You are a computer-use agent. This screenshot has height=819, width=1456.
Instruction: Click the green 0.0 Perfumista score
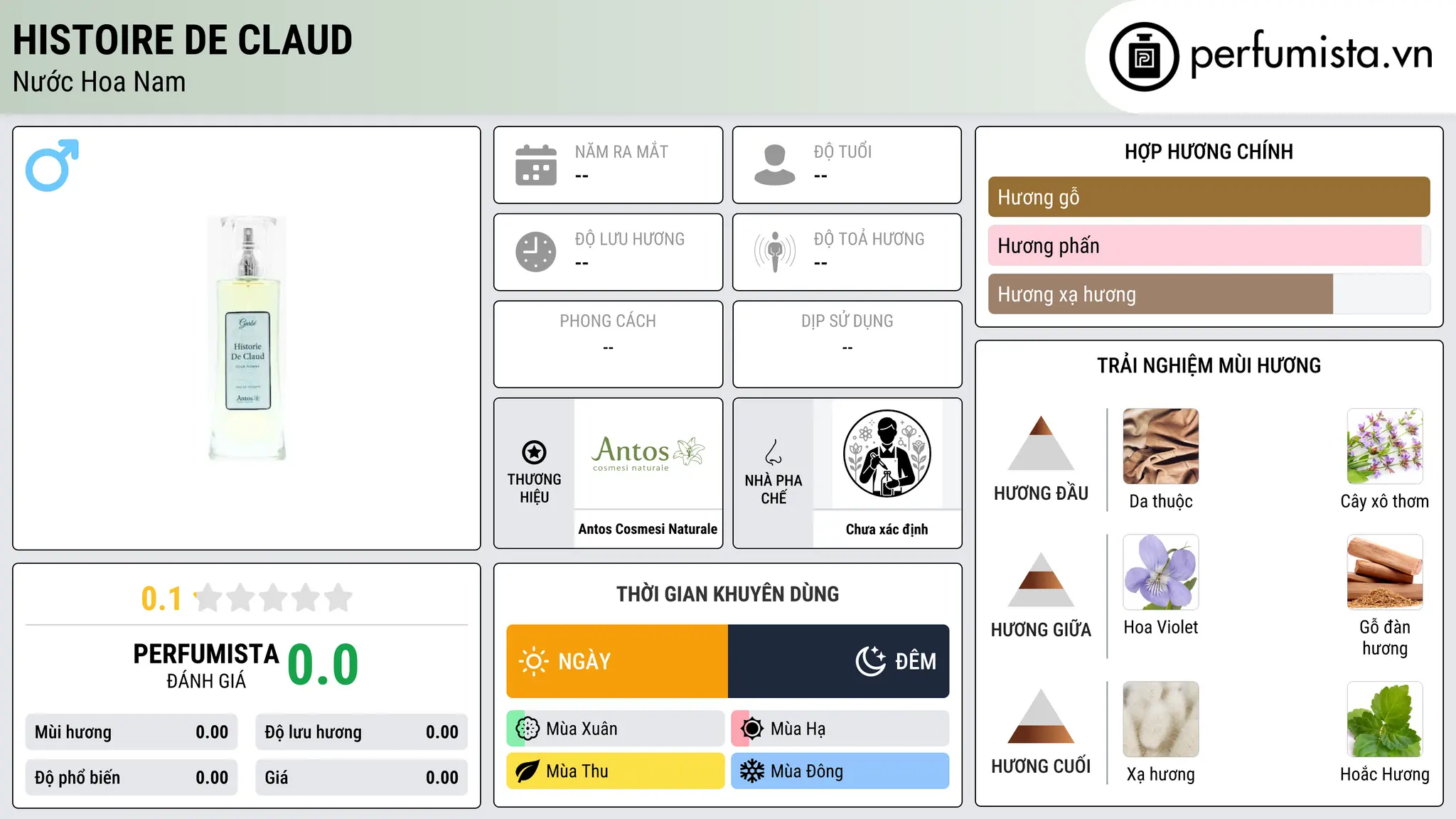[323, 664]
